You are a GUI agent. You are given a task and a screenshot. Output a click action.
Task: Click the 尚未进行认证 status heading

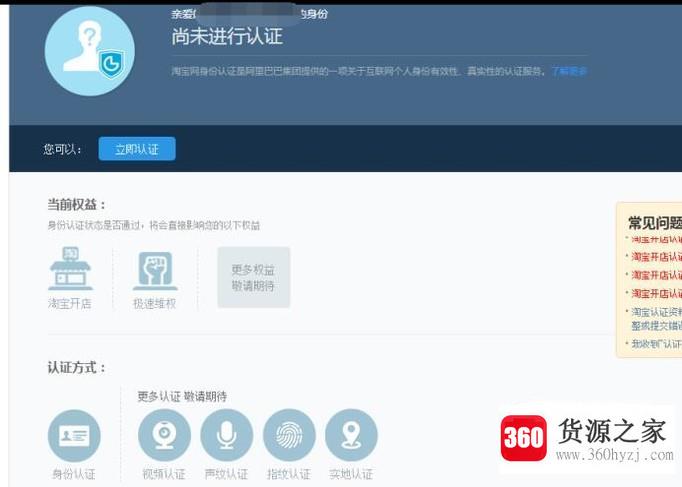227,36
